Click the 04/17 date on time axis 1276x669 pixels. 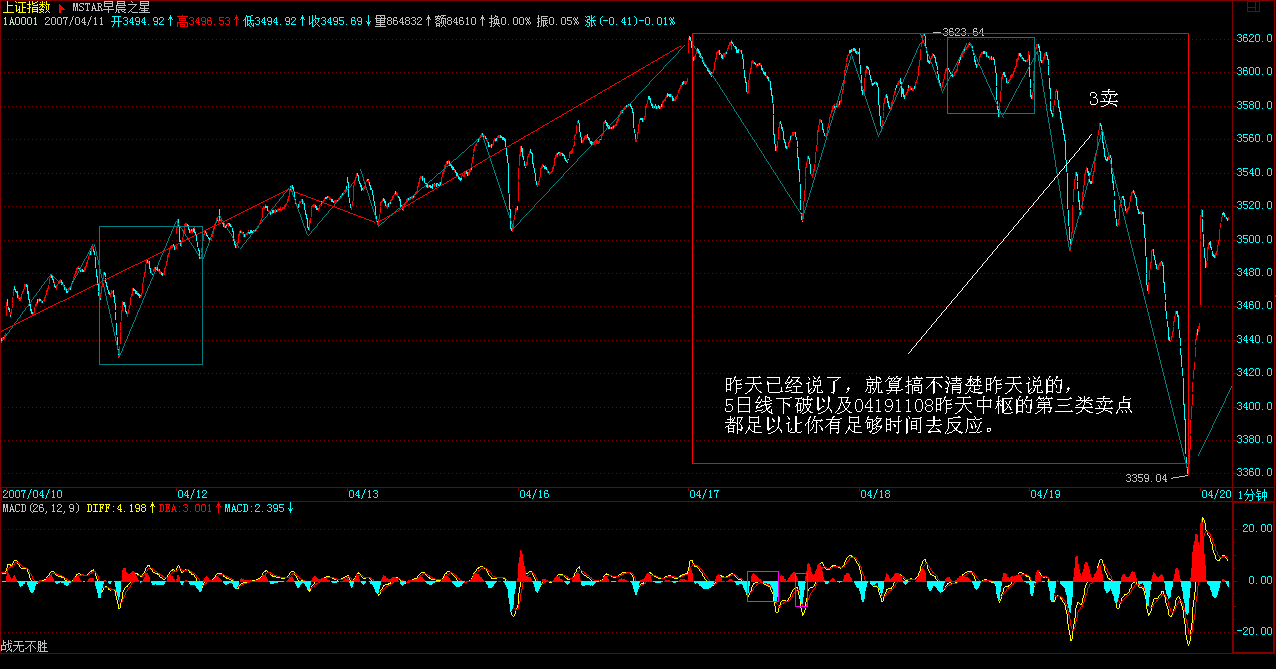(x=704, y=495)
